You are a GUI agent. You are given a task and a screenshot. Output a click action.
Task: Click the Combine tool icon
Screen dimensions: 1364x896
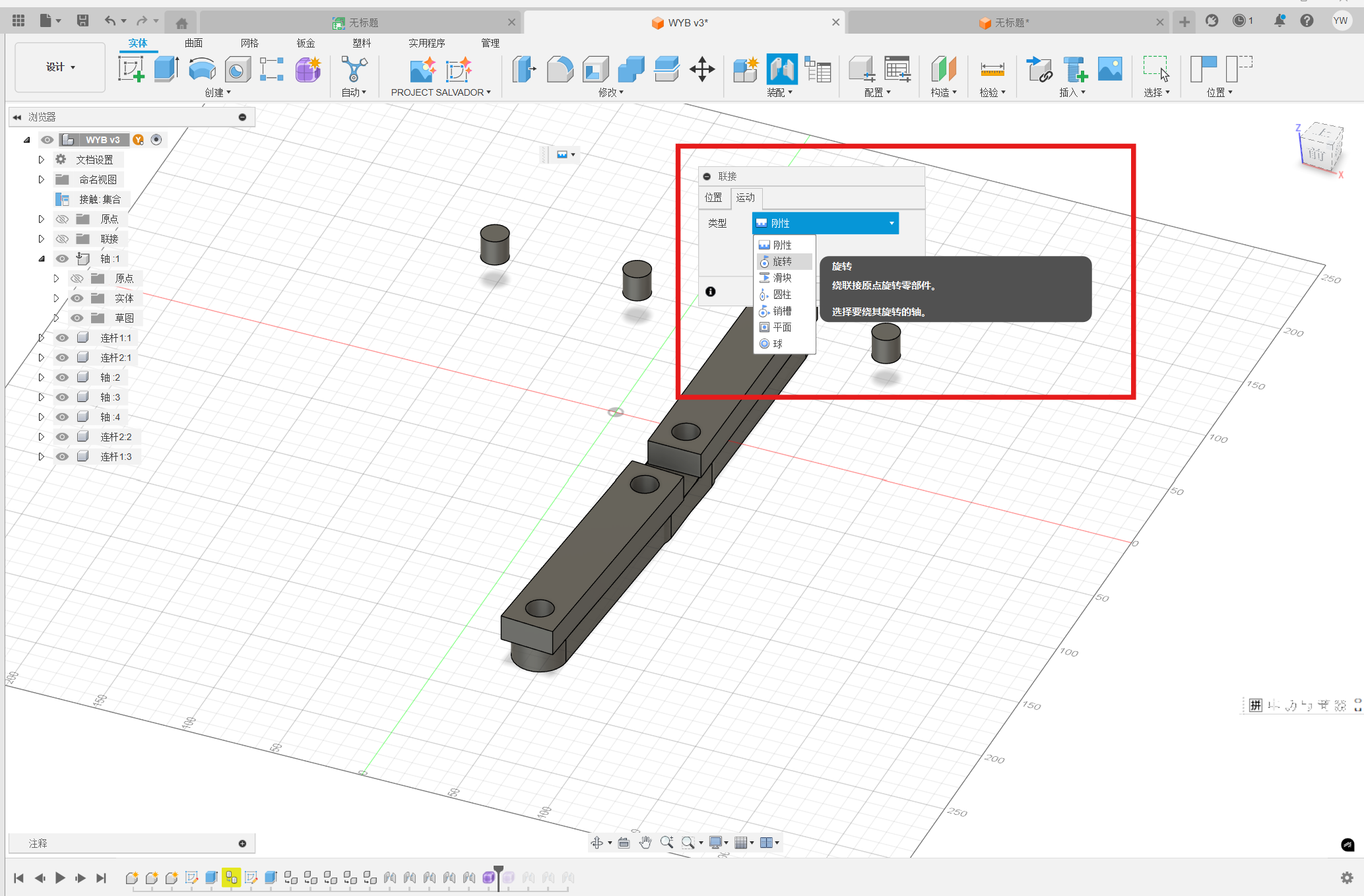pos(632,69)
